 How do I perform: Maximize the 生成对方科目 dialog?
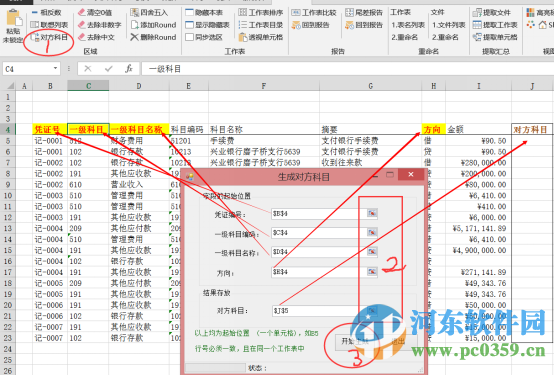pyautogui.click(x=390, y=175)
